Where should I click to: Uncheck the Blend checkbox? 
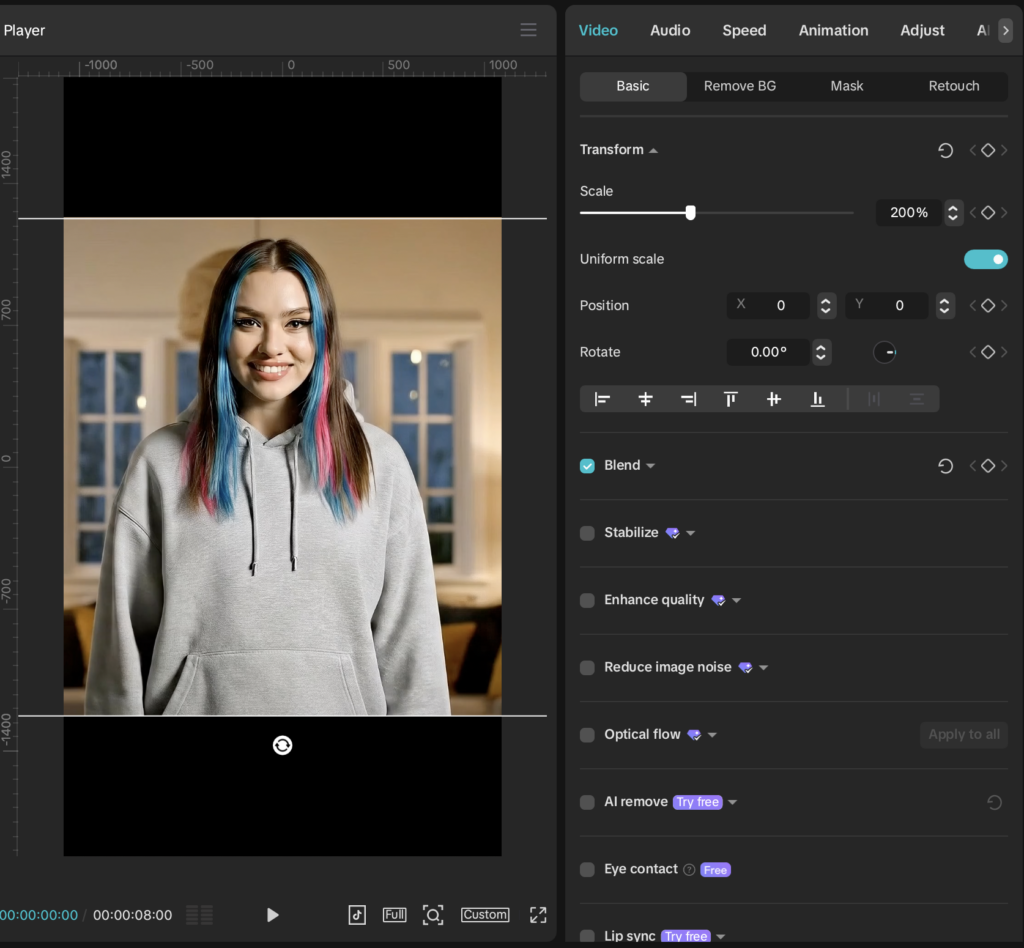pos(587,466)
